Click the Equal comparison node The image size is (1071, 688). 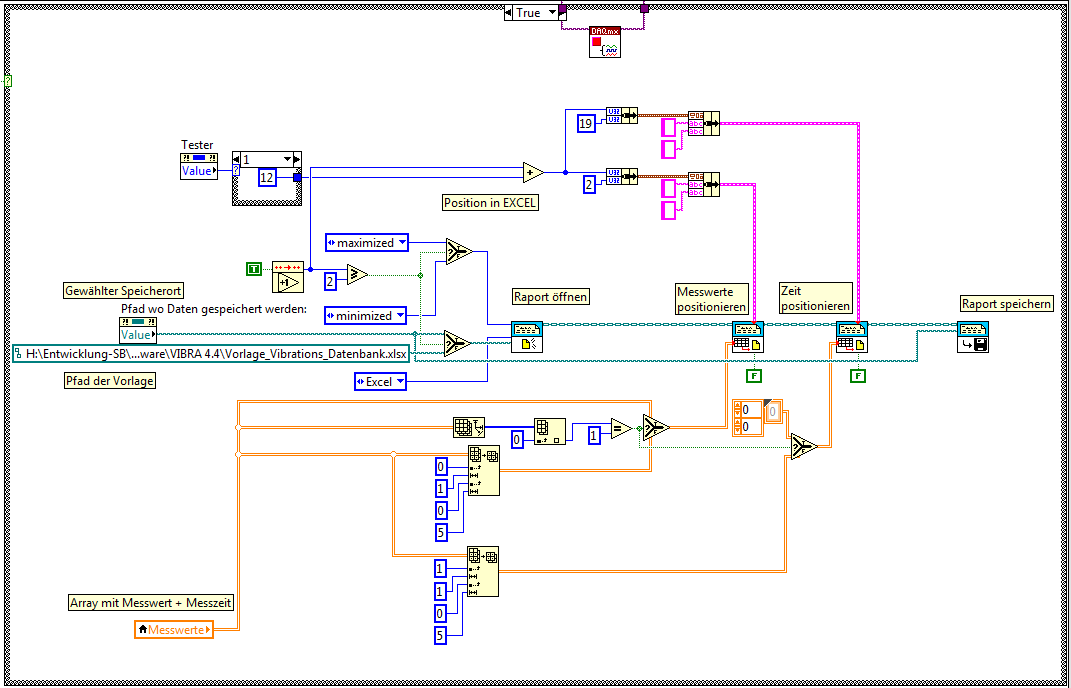pyautogui.click(x=621, y=429)
